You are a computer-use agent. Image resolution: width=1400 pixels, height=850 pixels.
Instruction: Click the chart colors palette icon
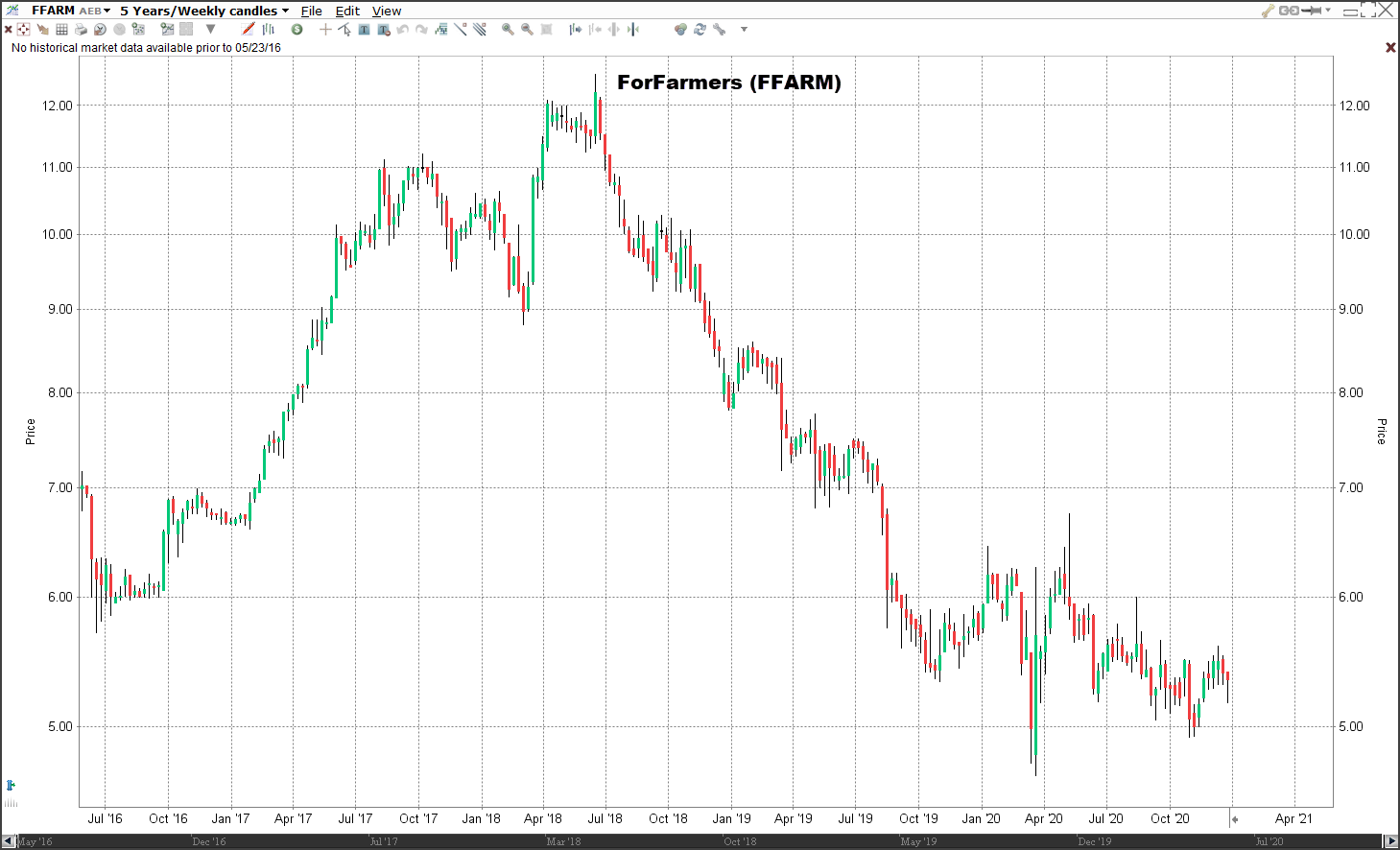click(x=680, y=30)
